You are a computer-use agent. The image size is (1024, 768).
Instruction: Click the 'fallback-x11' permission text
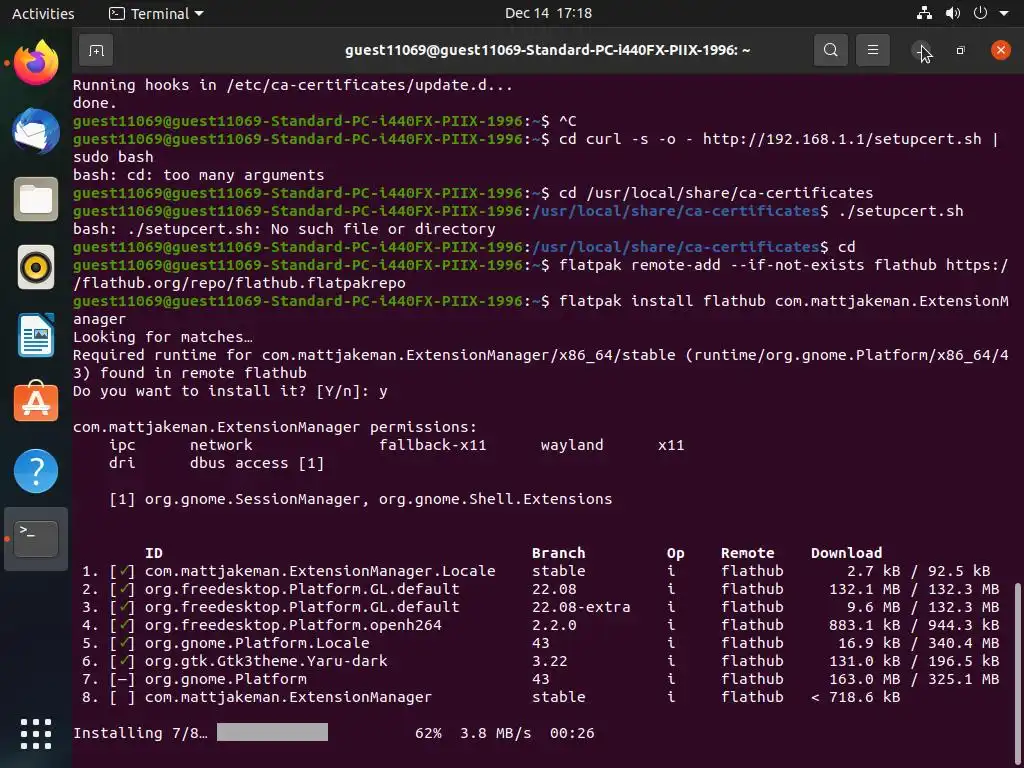[x=432, y=445]
